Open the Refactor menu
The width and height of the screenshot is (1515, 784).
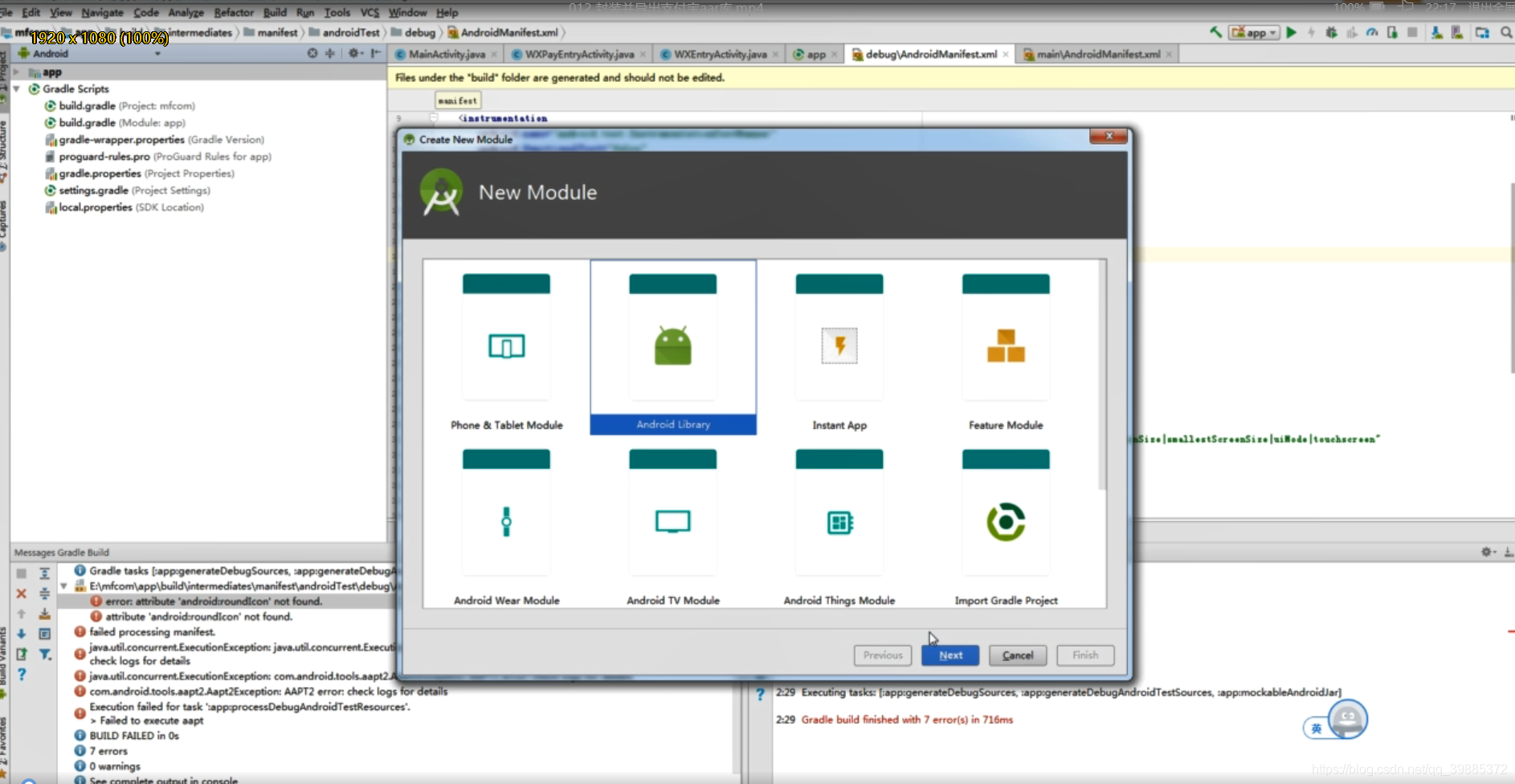click(x=234, y=12)
